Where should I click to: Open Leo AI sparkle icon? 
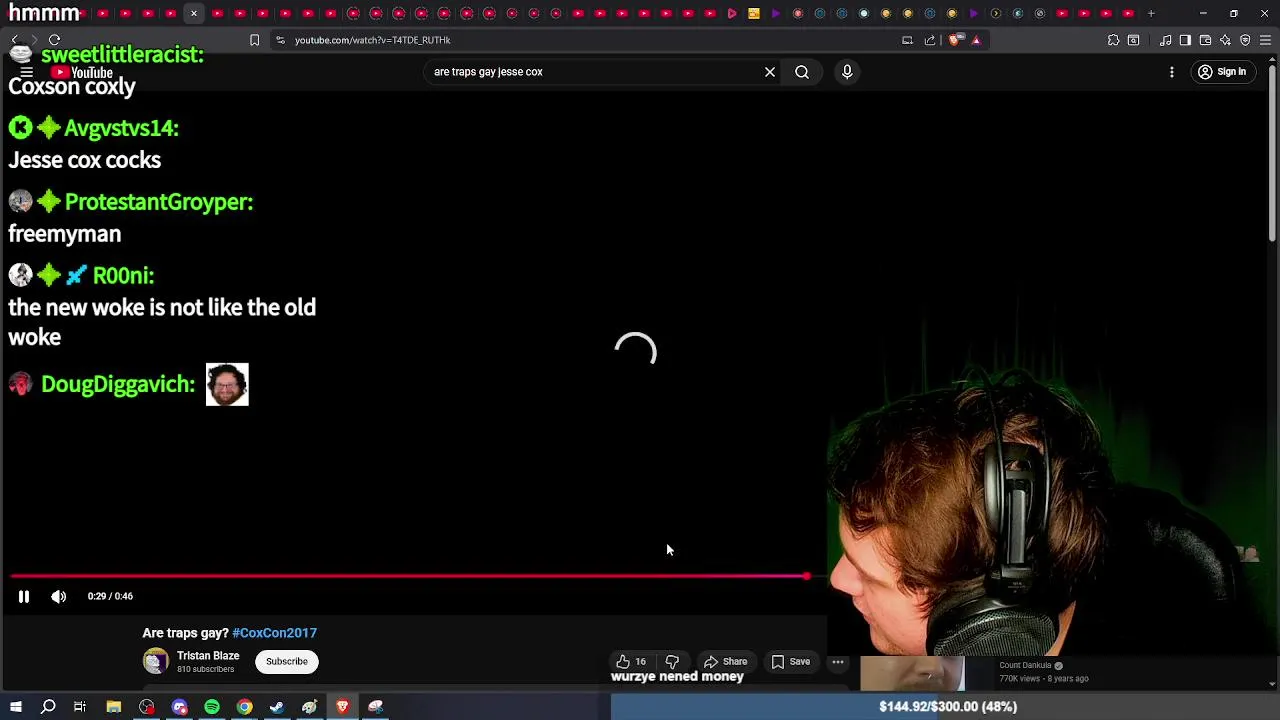[1225, 40]
